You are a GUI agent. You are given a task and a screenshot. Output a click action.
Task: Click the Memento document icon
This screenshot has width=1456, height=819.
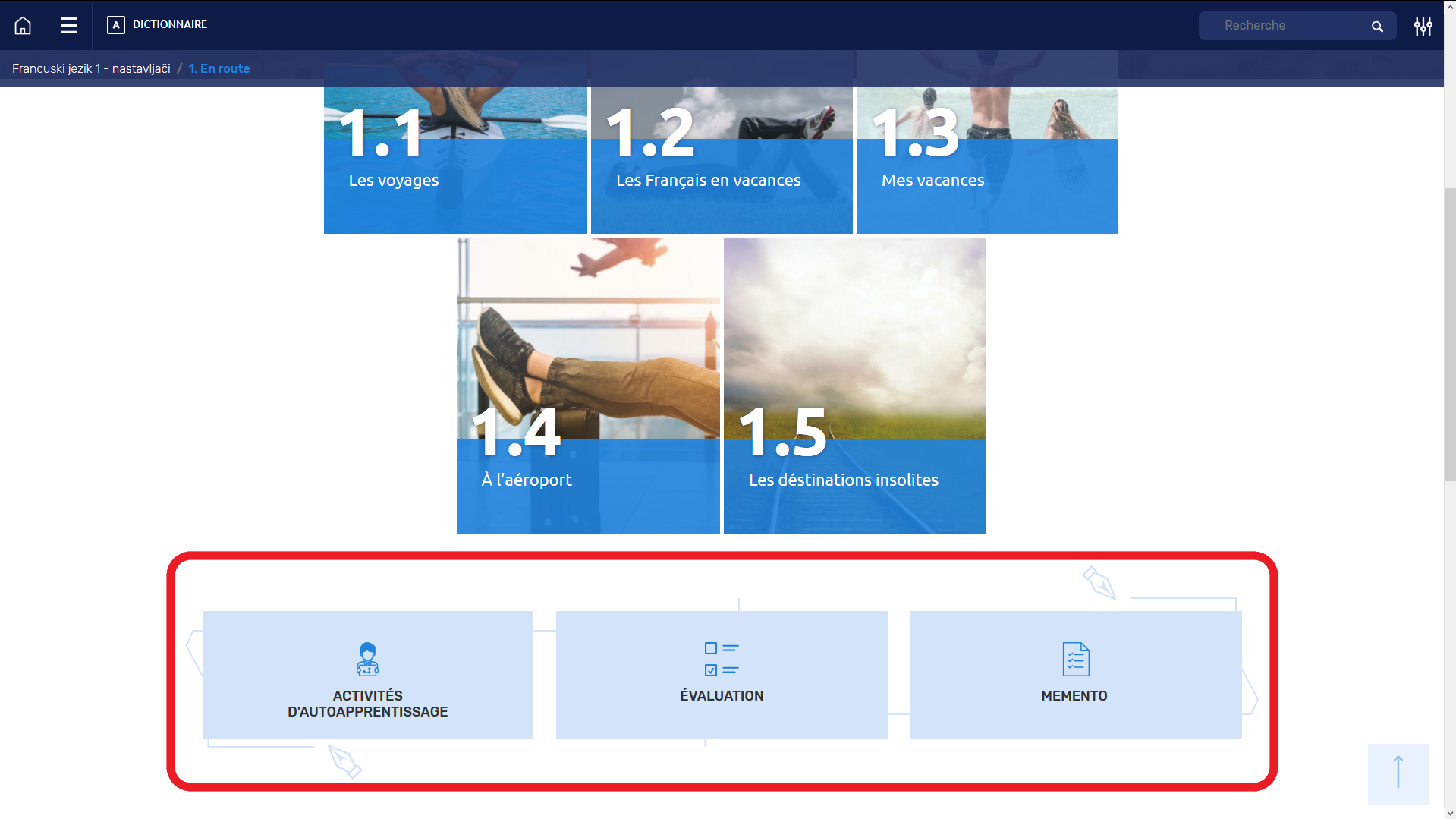click(1076, 659)
